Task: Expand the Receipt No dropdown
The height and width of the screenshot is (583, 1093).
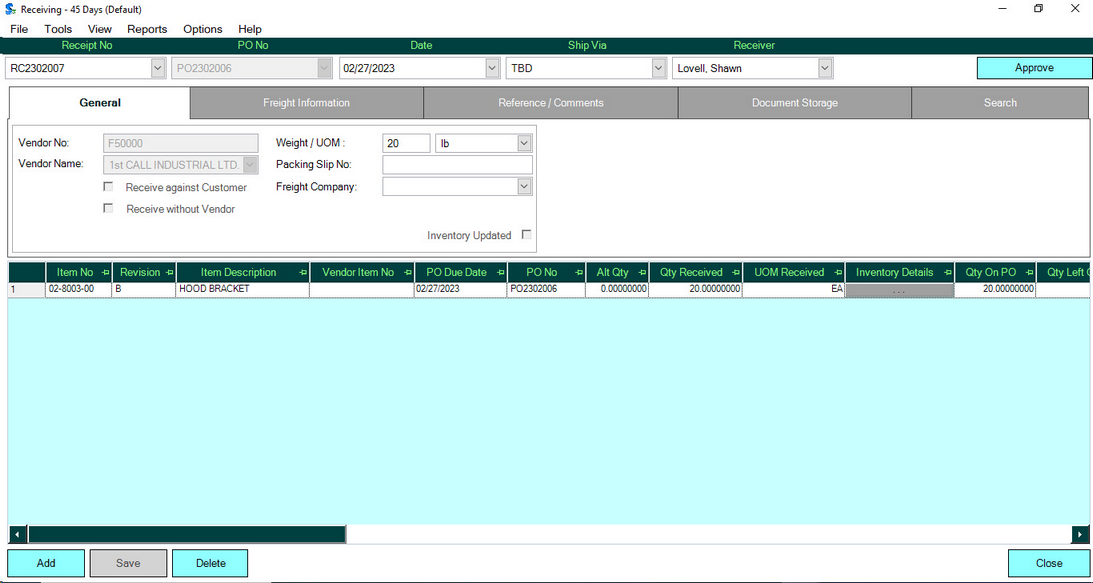Action: [x=157, y=68]
